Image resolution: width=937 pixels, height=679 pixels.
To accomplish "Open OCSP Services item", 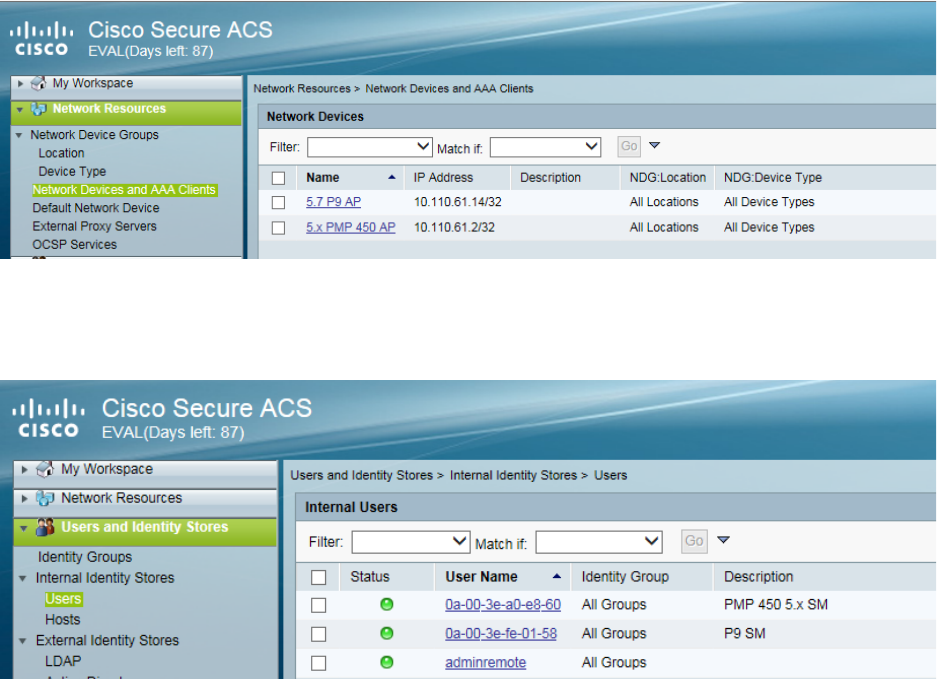I will 75,244.
